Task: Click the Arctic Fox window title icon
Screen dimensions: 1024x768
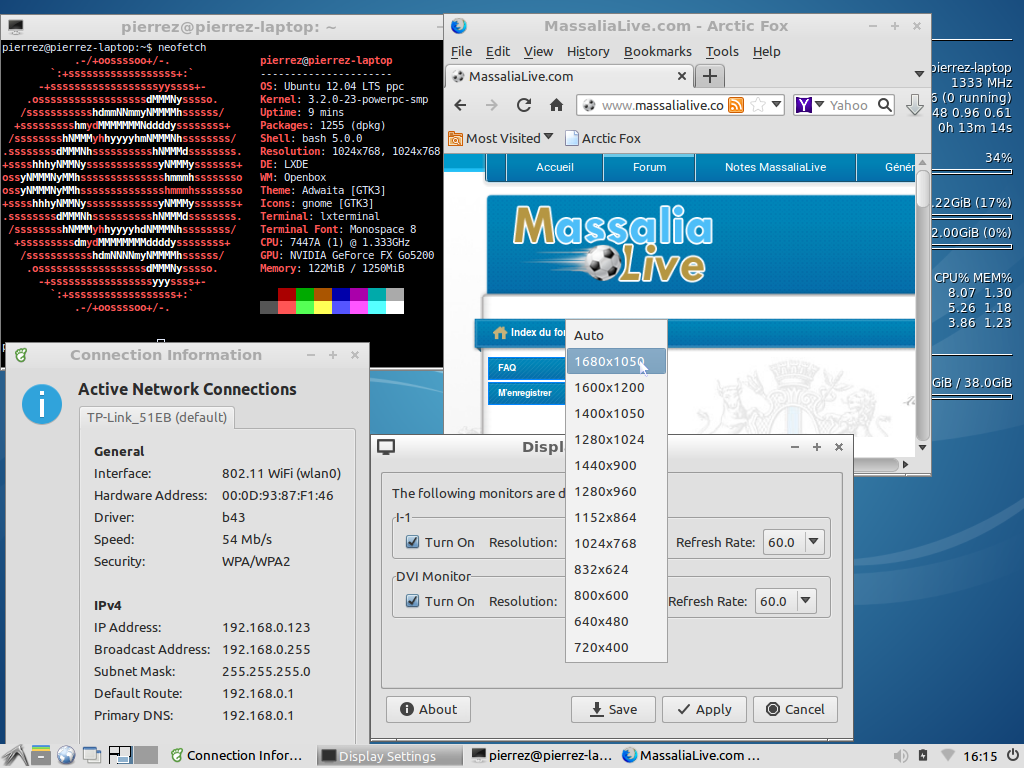Action: point(459,26)
